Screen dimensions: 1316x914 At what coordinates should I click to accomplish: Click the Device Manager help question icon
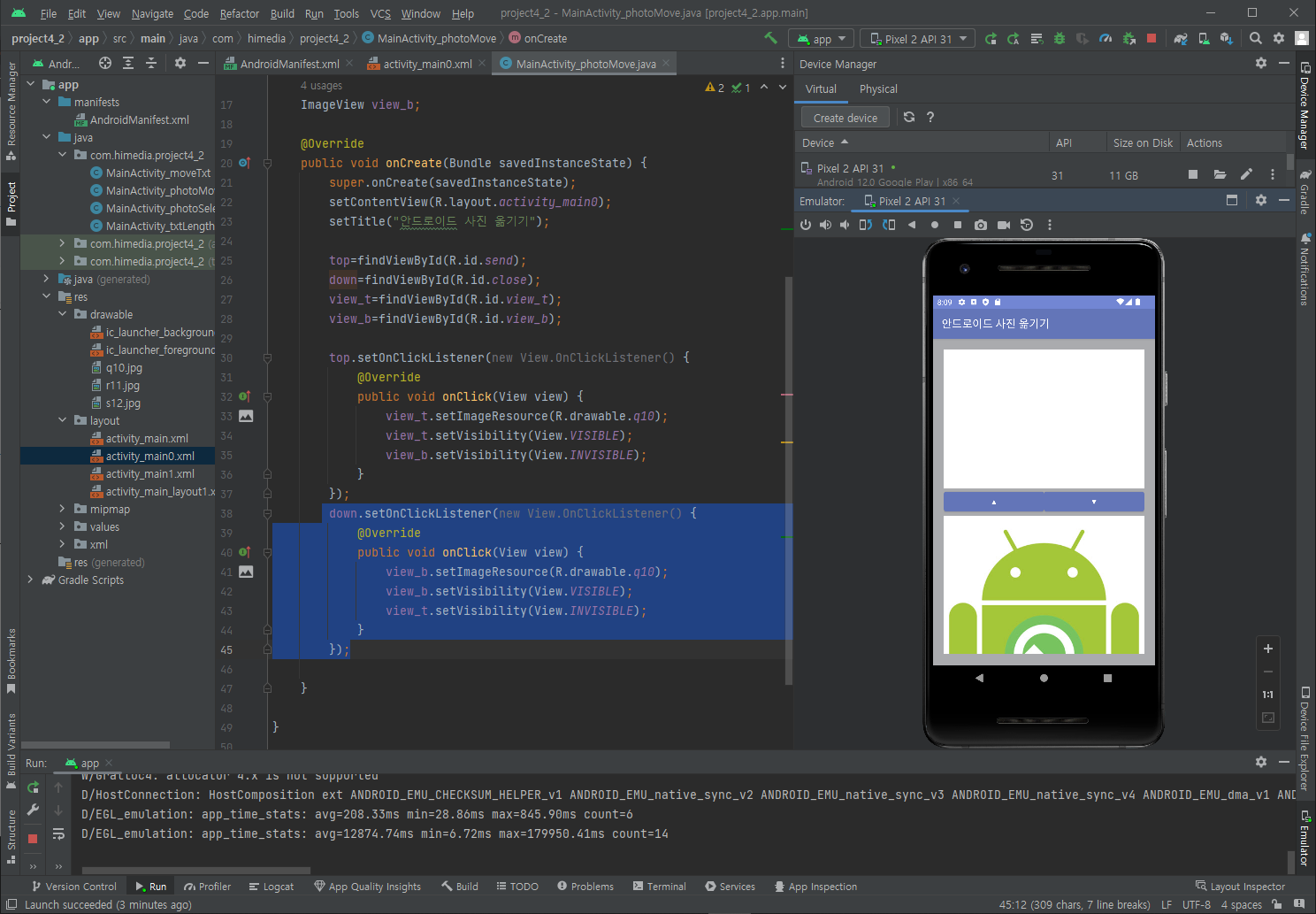point(930,117)
